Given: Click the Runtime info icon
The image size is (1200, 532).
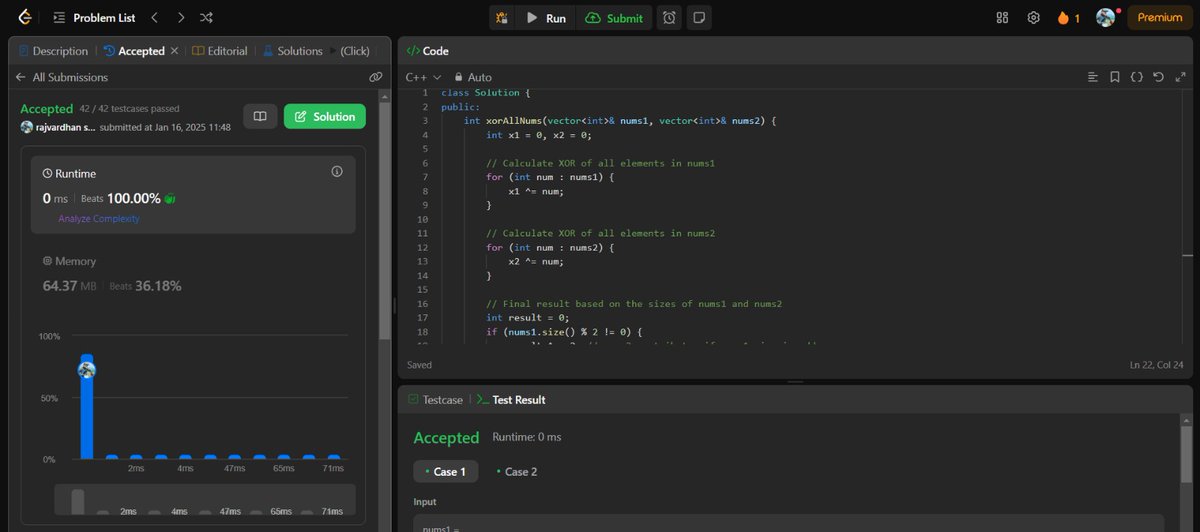Looking at the screenshot, I should [x=336, y=172].
